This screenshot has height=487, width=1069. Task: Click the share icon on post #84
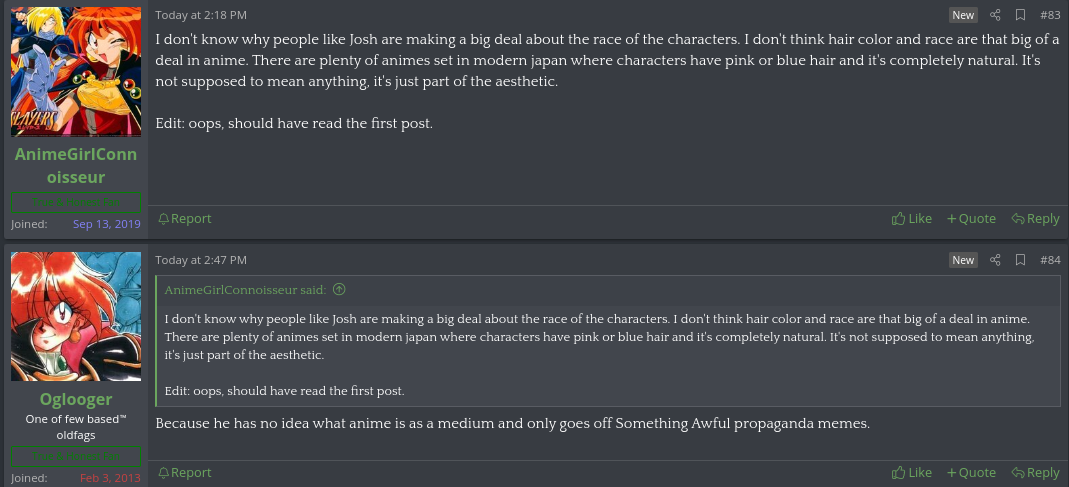(995, 260)
